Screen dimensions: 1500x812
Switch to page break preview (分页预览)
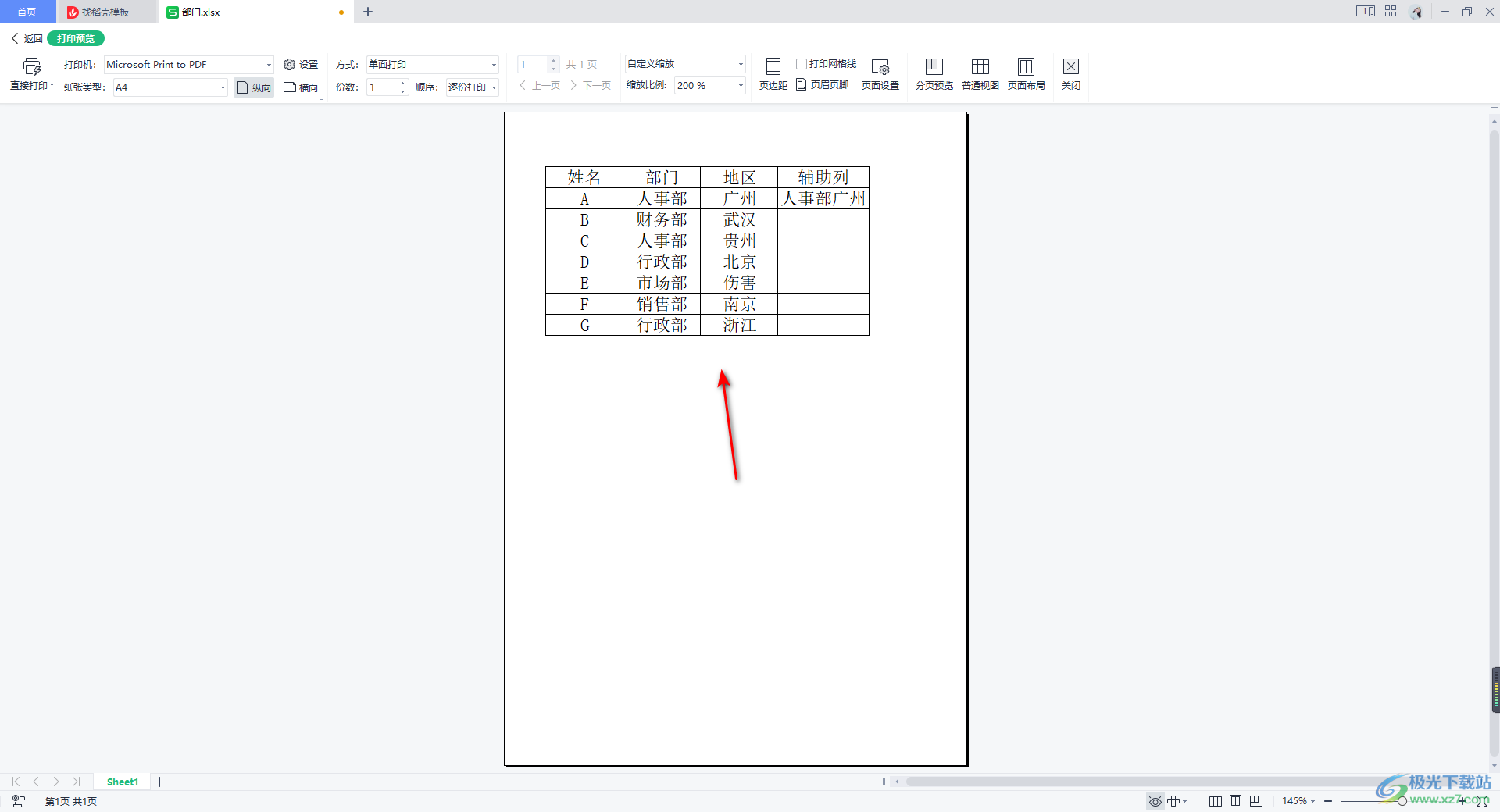(934, 74)
